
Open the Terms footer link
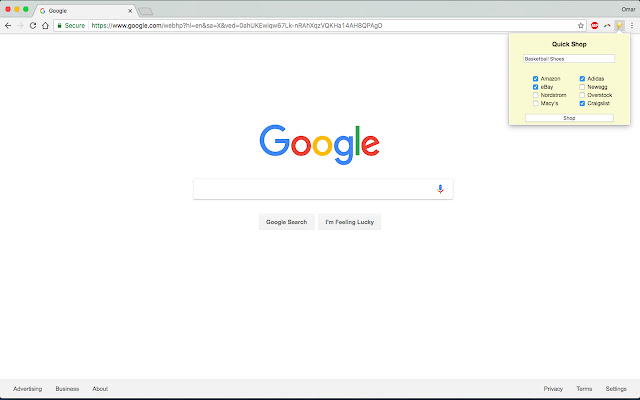(x=584, y=389)
